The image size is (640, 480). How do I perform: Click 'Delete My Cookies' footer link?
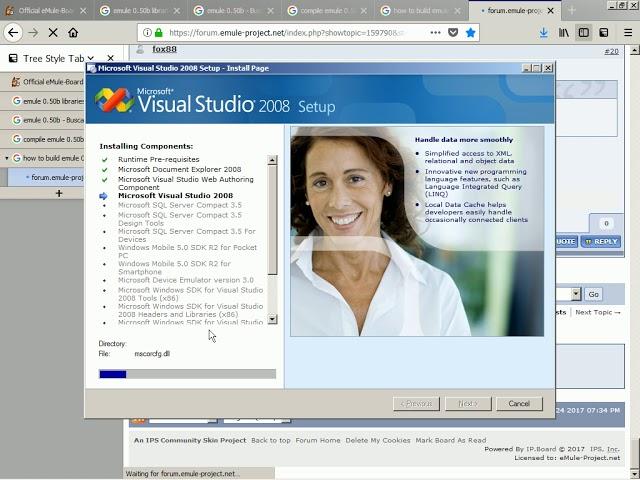coord(378,440)
